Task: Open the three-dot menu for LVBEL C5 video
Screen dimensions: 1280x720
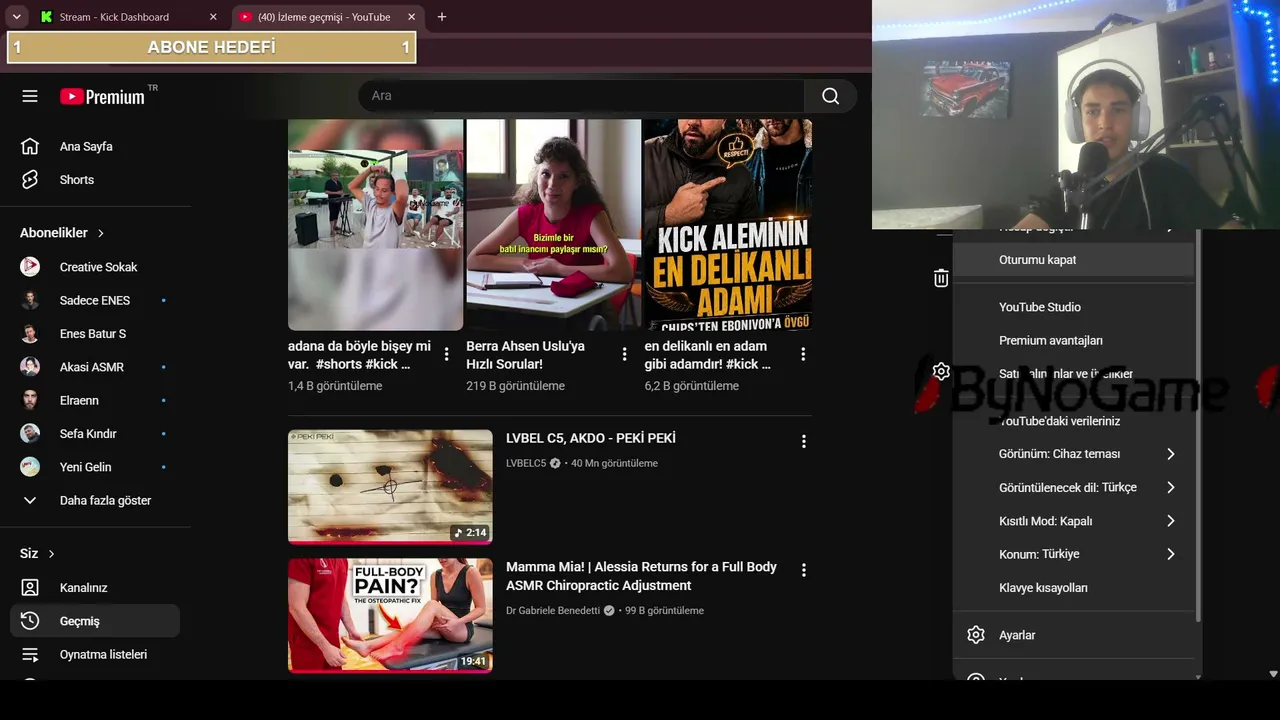Action: pos(803,441)
